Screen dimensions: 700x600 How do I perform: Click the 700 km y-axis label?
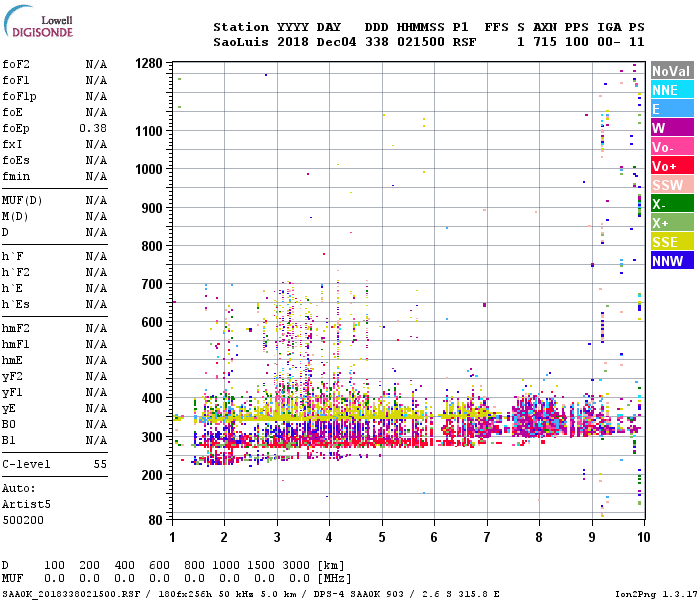pyautogui.click(x=152, y=284)
